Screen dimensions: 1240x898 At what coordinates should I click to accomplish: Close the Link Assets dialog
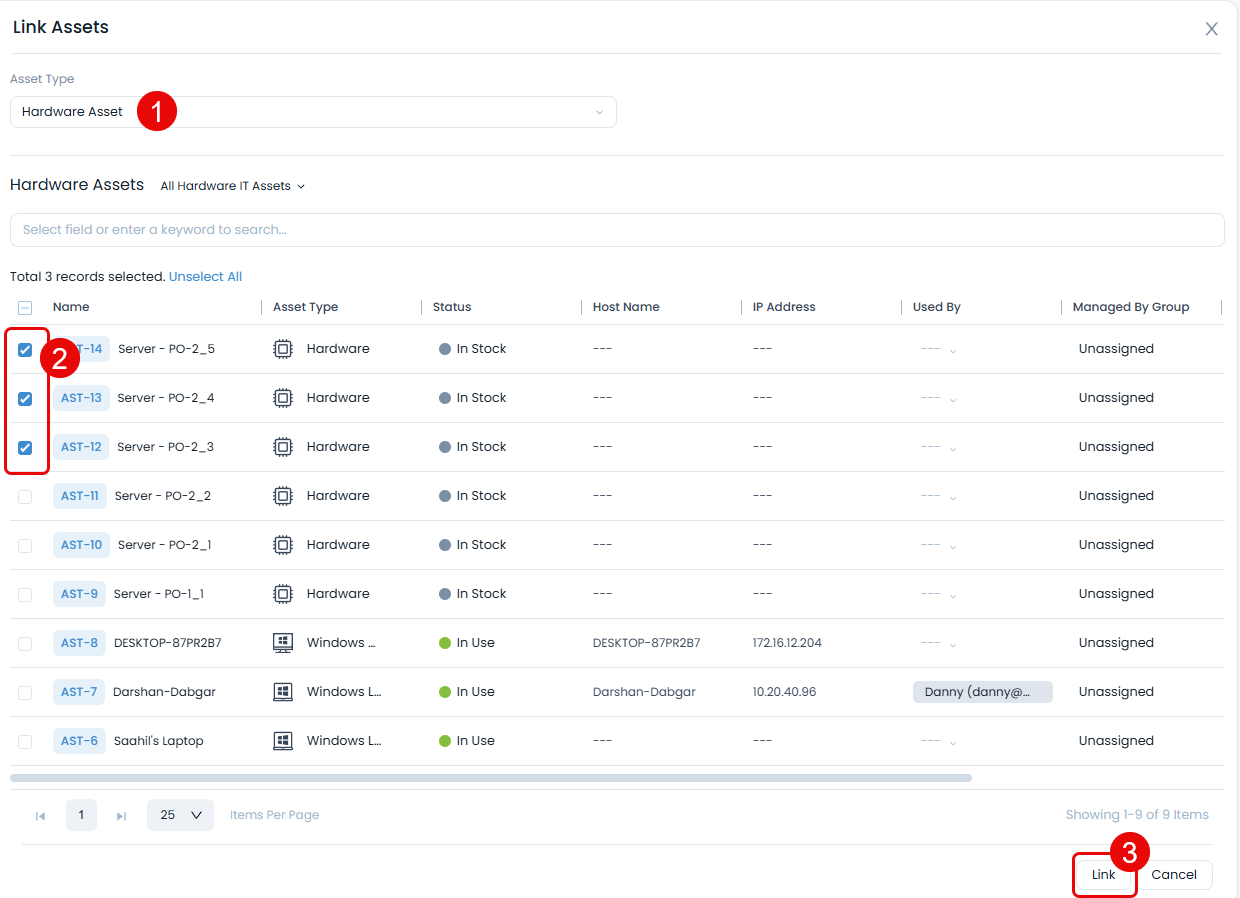click(1211, 29)
